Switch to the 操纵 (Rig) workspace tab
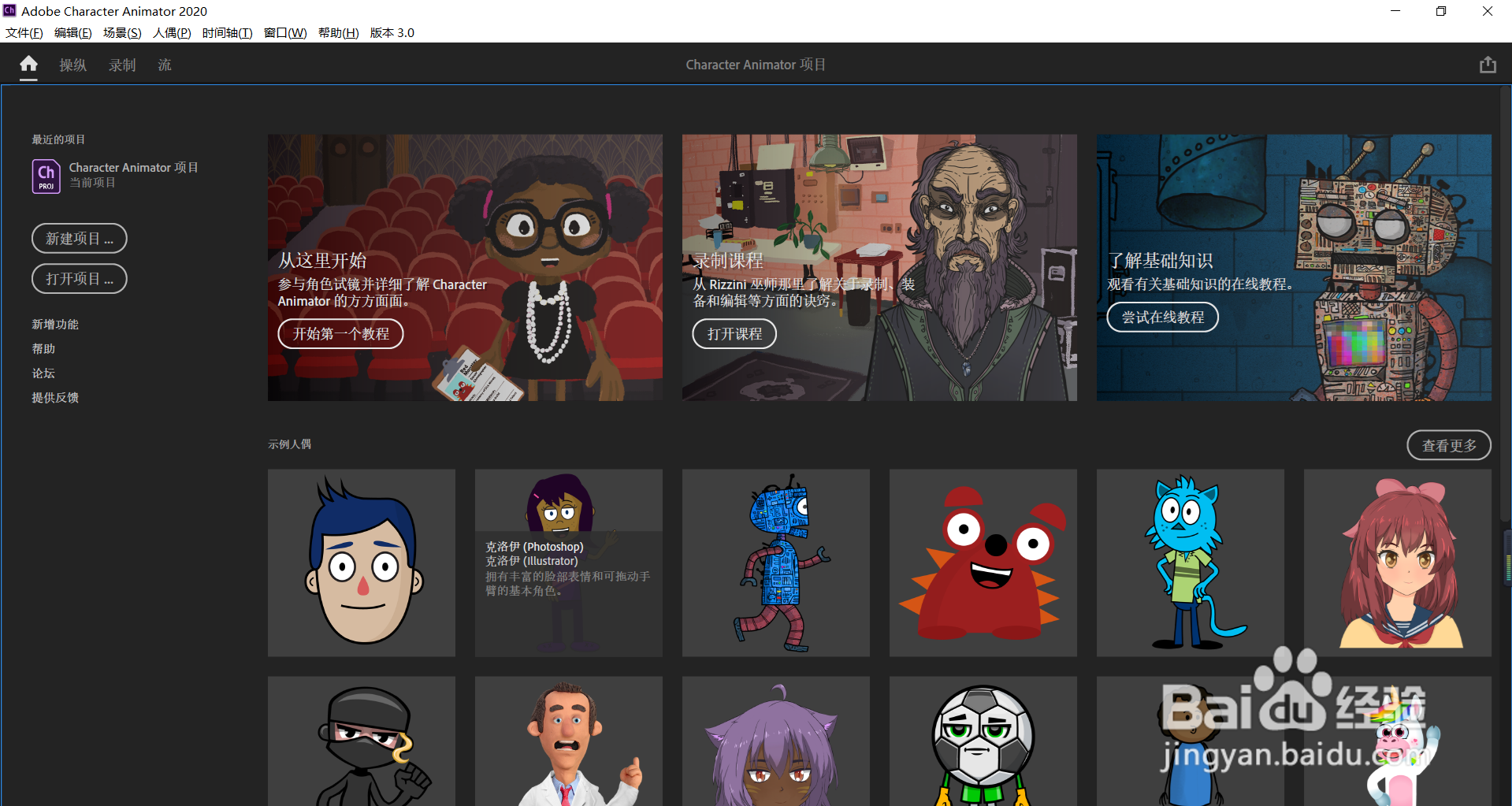Screen dimensions: 1512x806 tap(72, 65)
